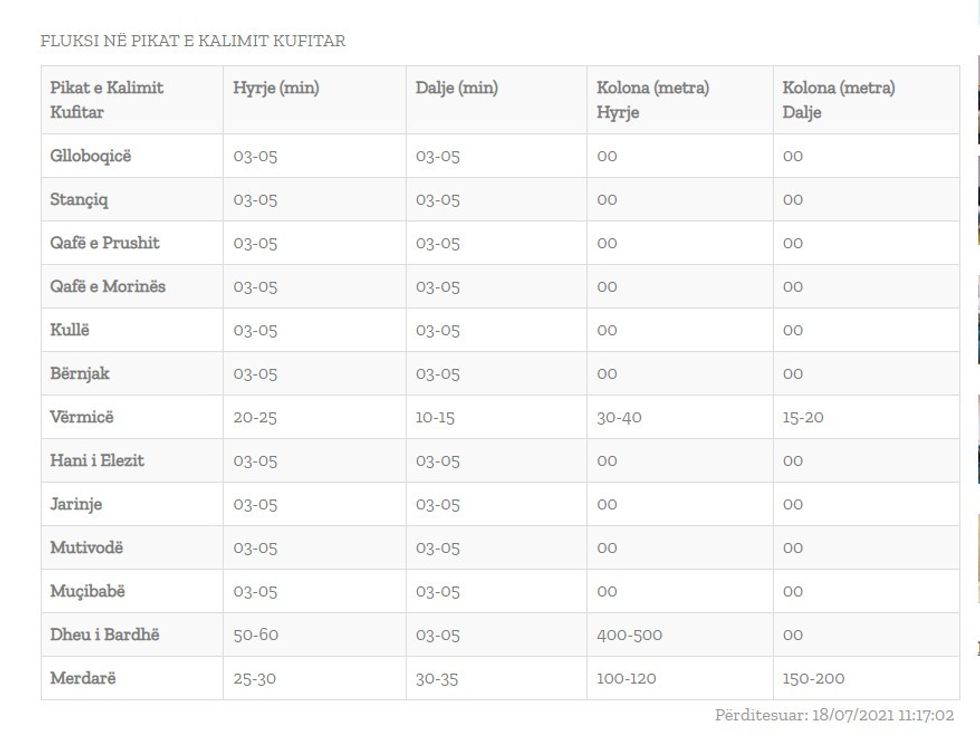
Task: Click the 400-500 column value for Dheu i Bardhë
Action: pos(629,635)
